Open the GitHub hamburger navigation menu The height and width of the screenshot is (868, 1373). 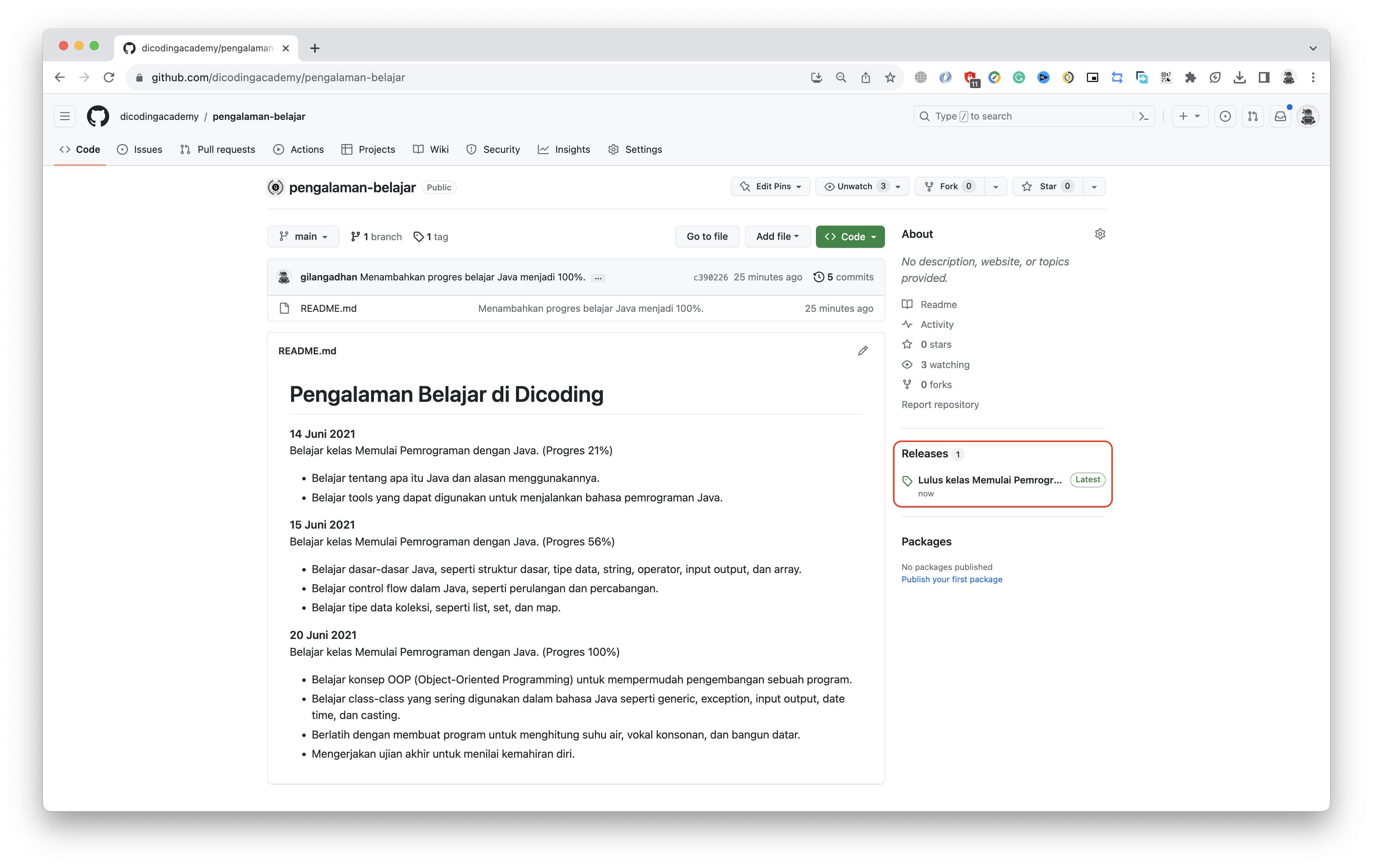(65, 116)
